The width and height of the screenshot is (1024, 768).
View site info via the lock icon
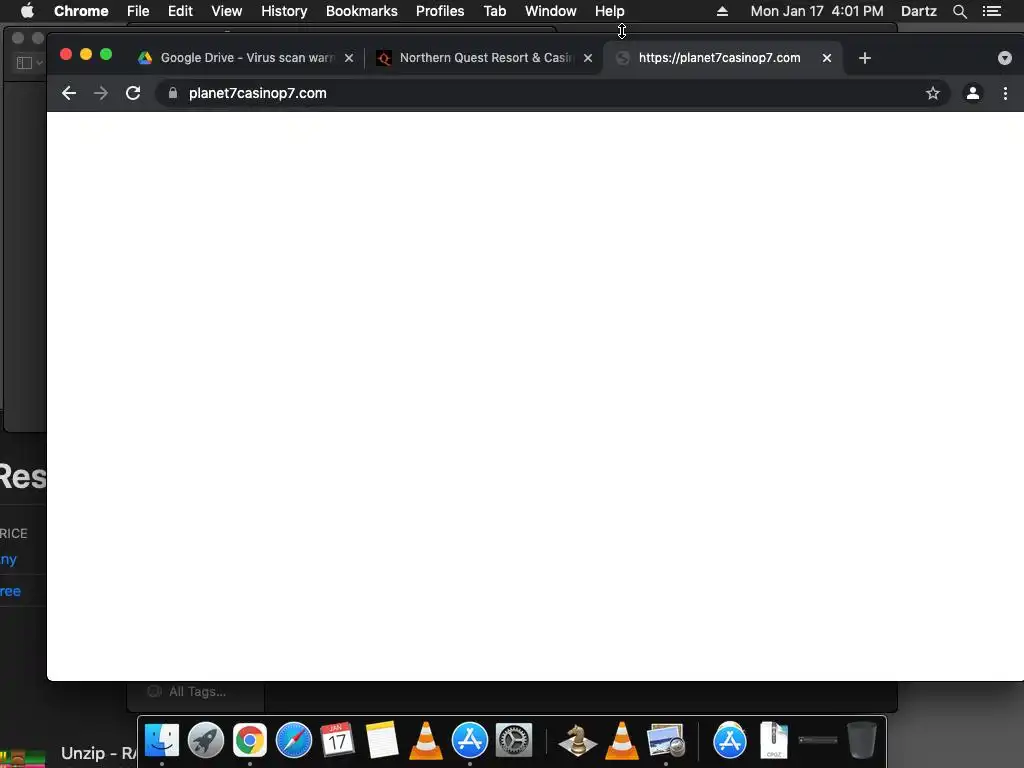[172, 93]
